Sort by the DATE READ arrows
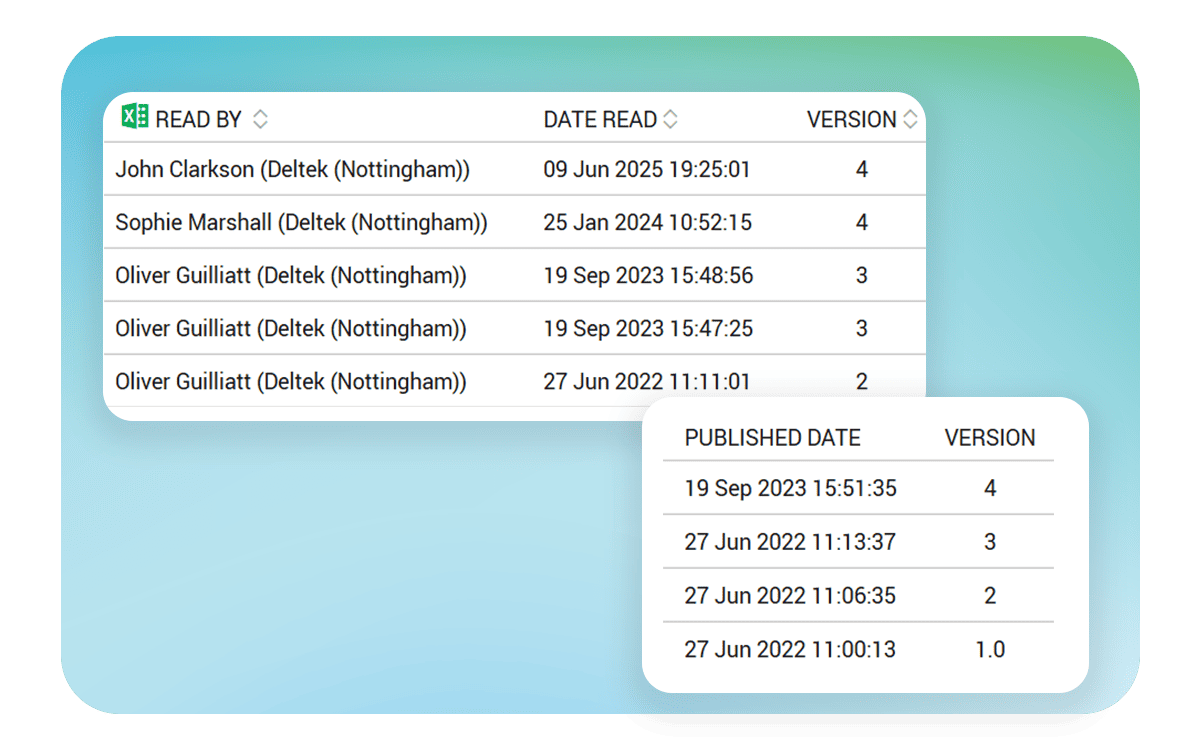 tap(670, 120)
